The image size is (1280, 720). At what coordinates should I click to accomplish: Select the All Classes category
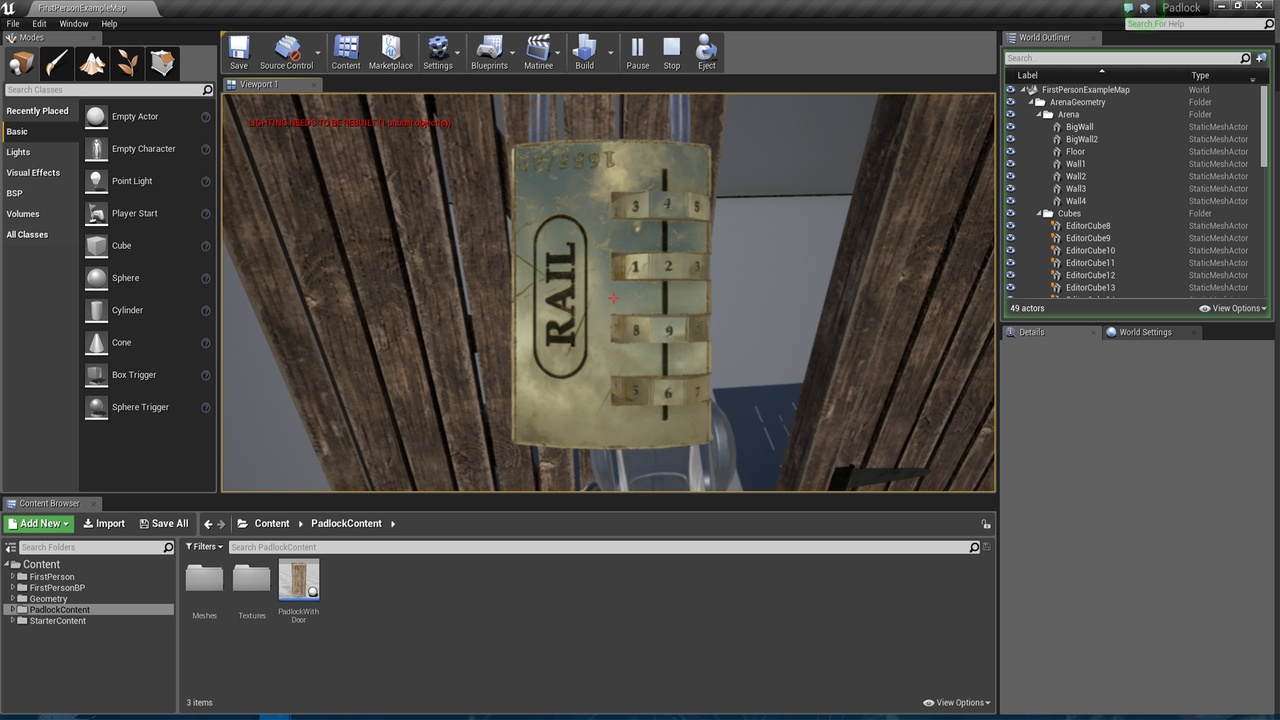[x=39, y=235]
